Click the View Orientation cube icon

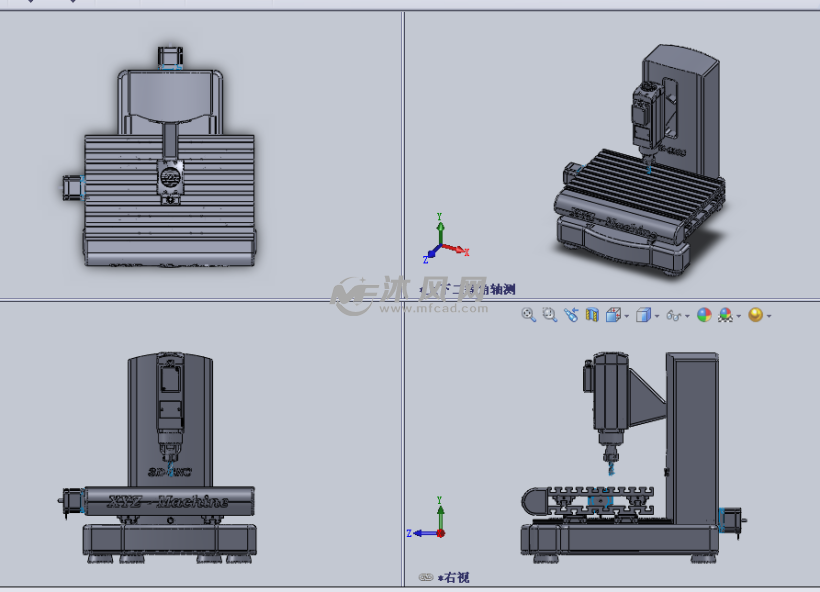(613, 315)
